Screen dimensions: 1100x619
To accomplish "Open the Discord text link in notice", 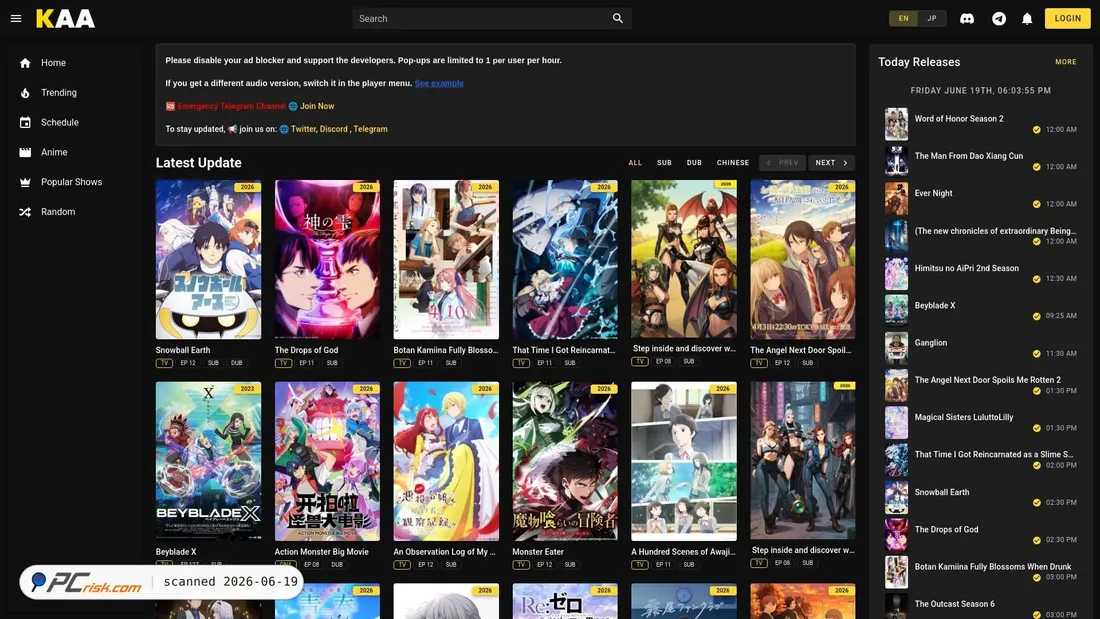I will coord(333,129).
